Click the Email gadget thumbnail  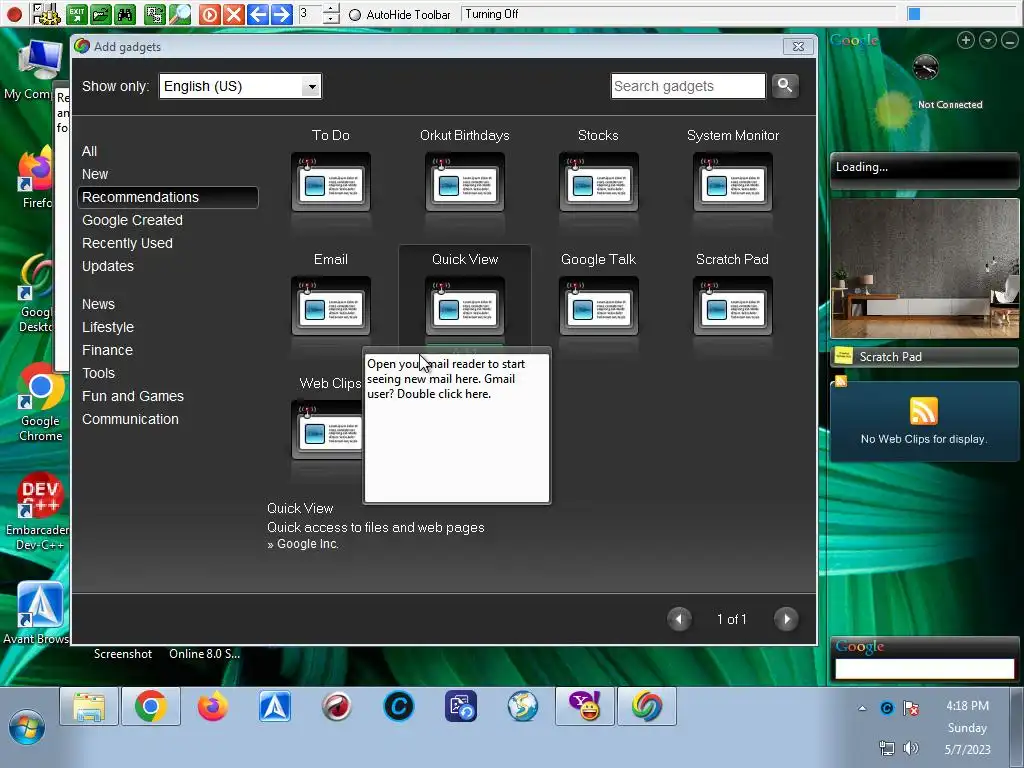[x=330, y=306]
